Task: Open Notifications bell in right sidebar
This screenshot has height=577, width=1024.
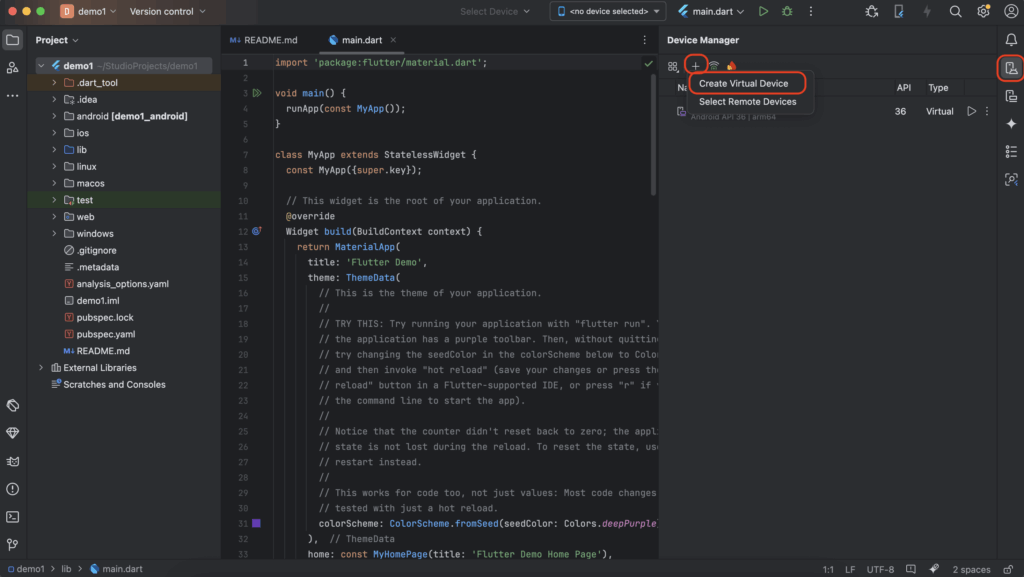Action: 1011,40
